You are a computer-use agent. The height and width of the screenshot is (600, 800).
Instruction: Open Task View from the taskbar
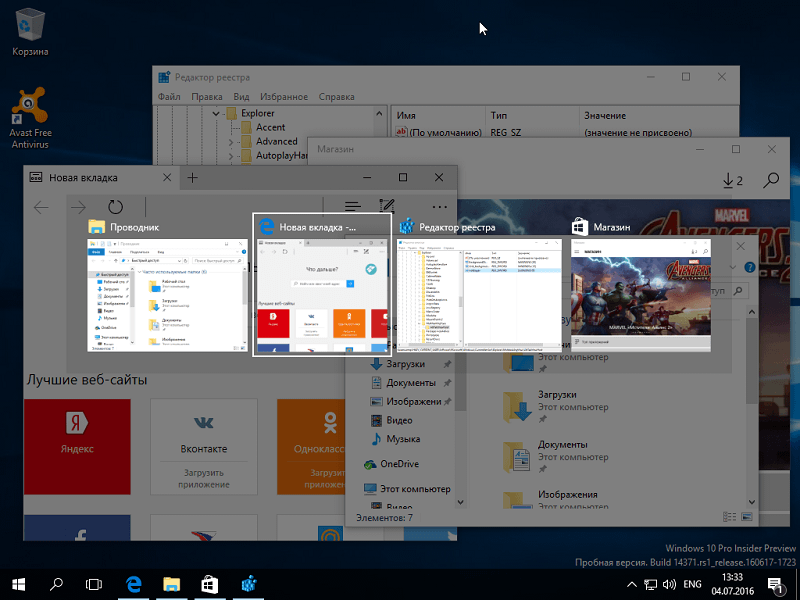pos(94,585)
